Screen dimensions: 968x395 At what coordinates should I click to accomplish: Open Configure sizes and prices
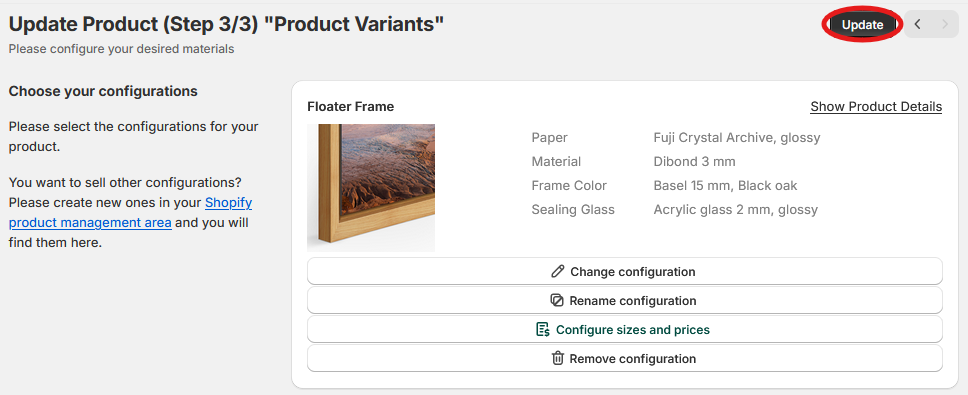click(625, 330)
